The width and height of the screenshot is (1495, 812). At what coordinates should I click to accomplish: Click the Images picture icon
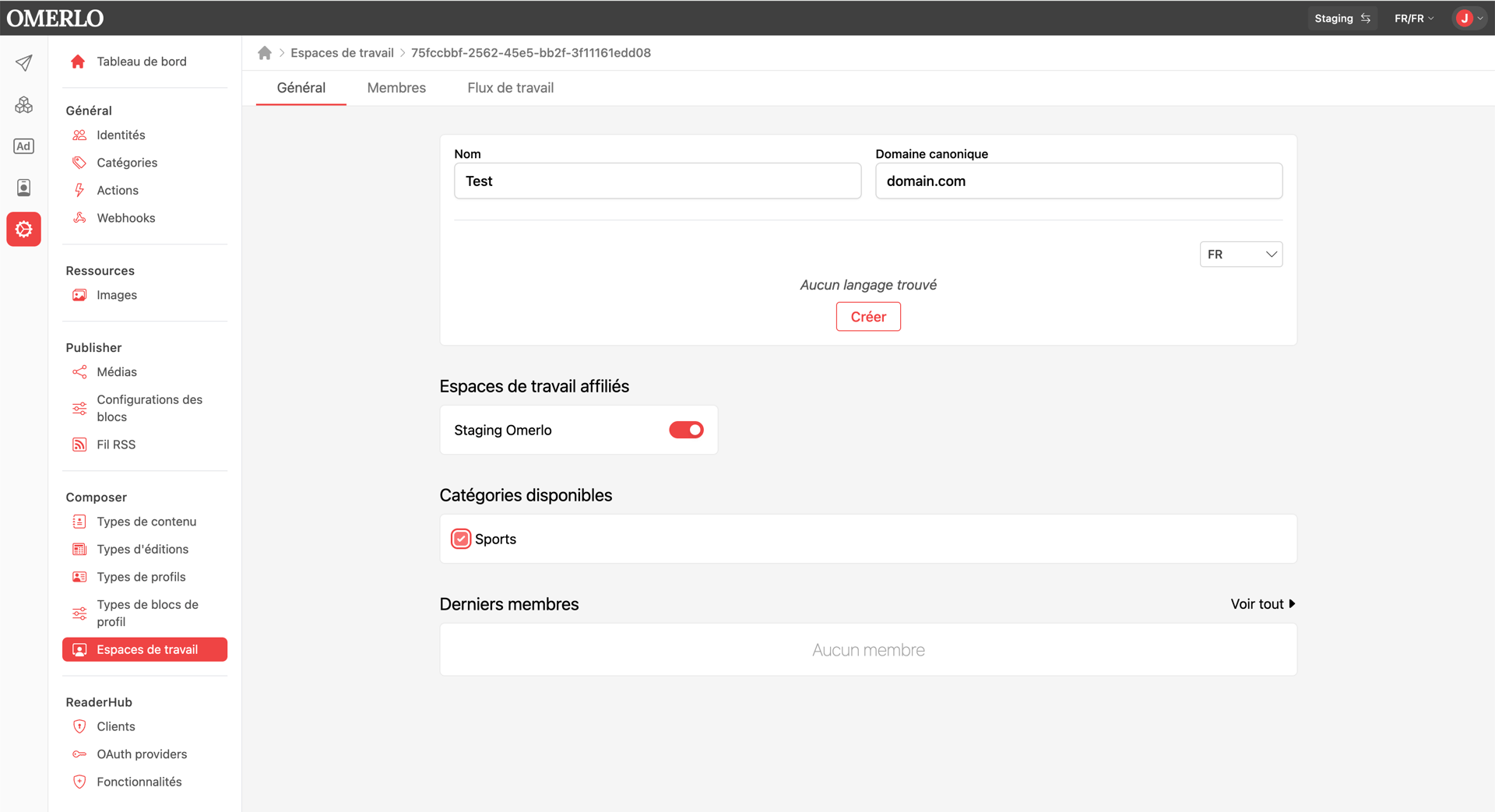(x=79, y=295)
